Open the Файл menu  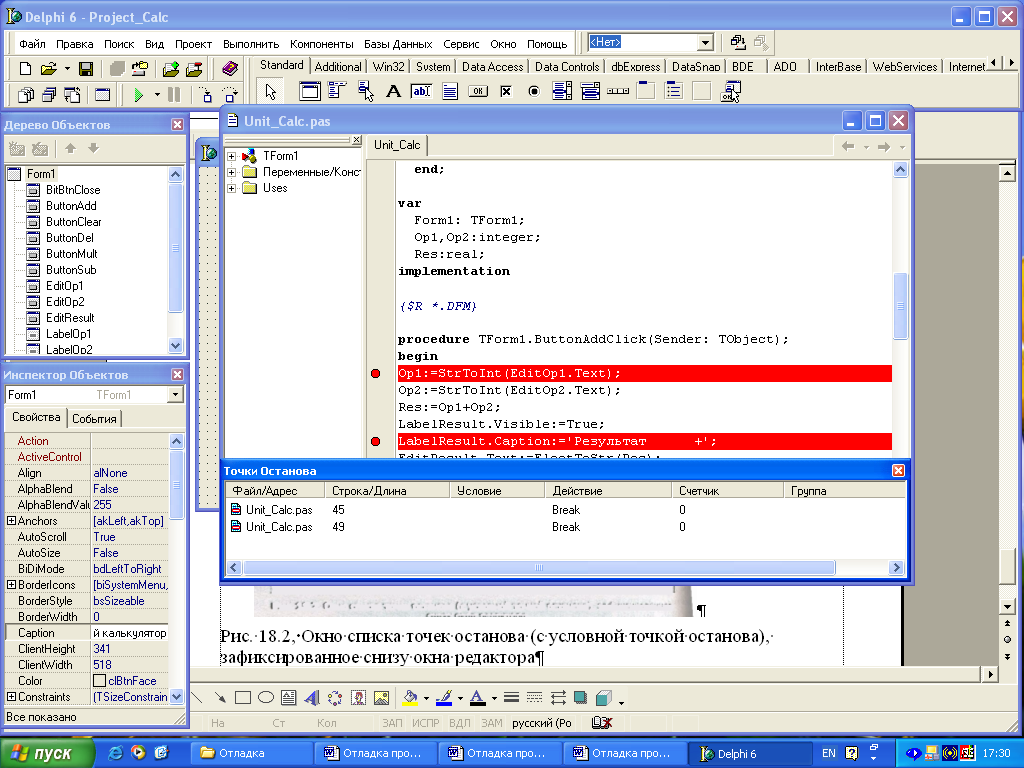coord(32,44)
